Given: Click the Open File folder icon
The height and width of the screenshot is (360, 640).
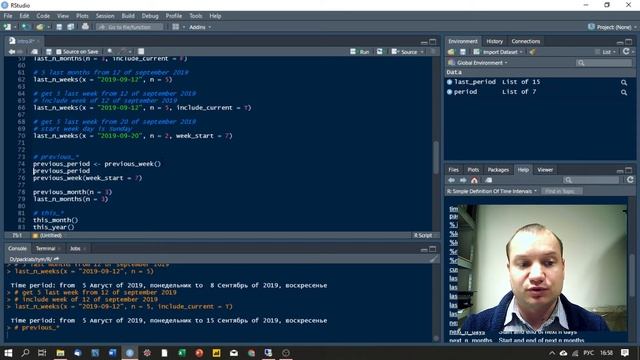Looking at the screenshot, I should click(40, 27).
